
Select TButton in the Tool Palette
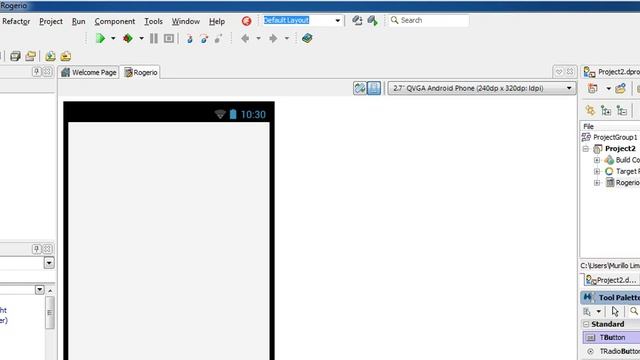point(611,338)
